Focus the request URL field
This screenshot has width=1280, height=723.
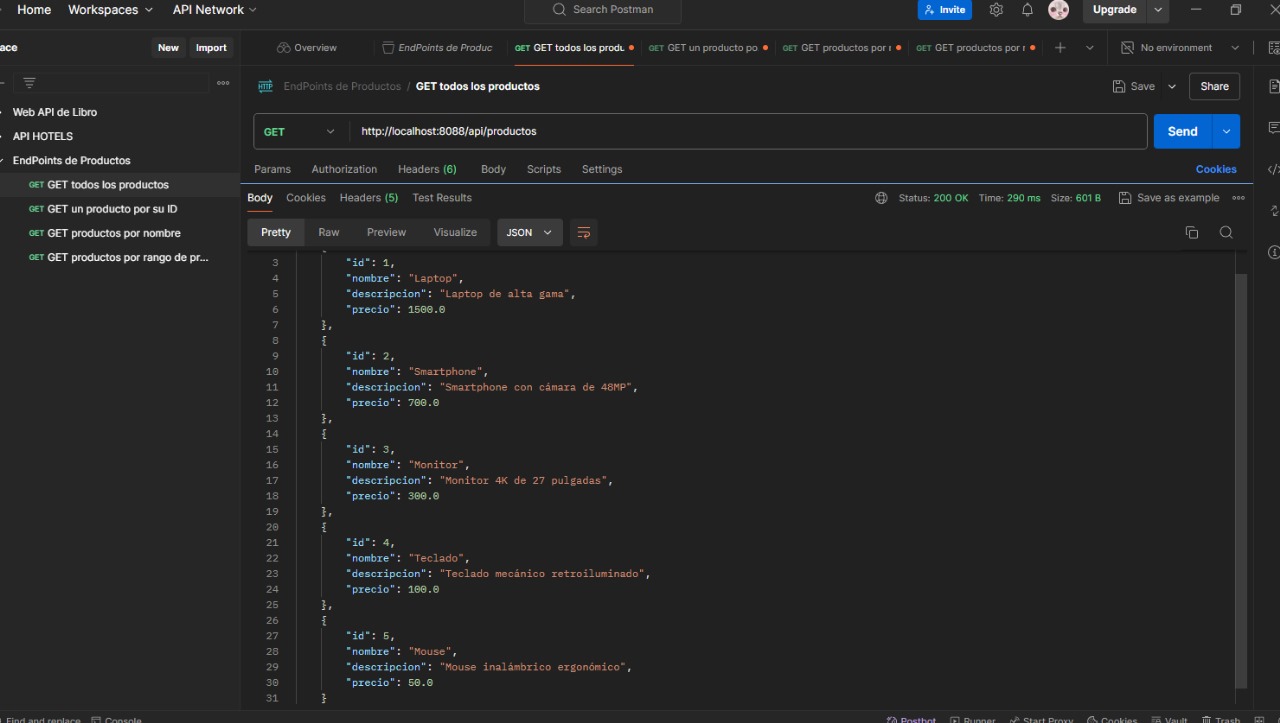(x=748, y=132)
